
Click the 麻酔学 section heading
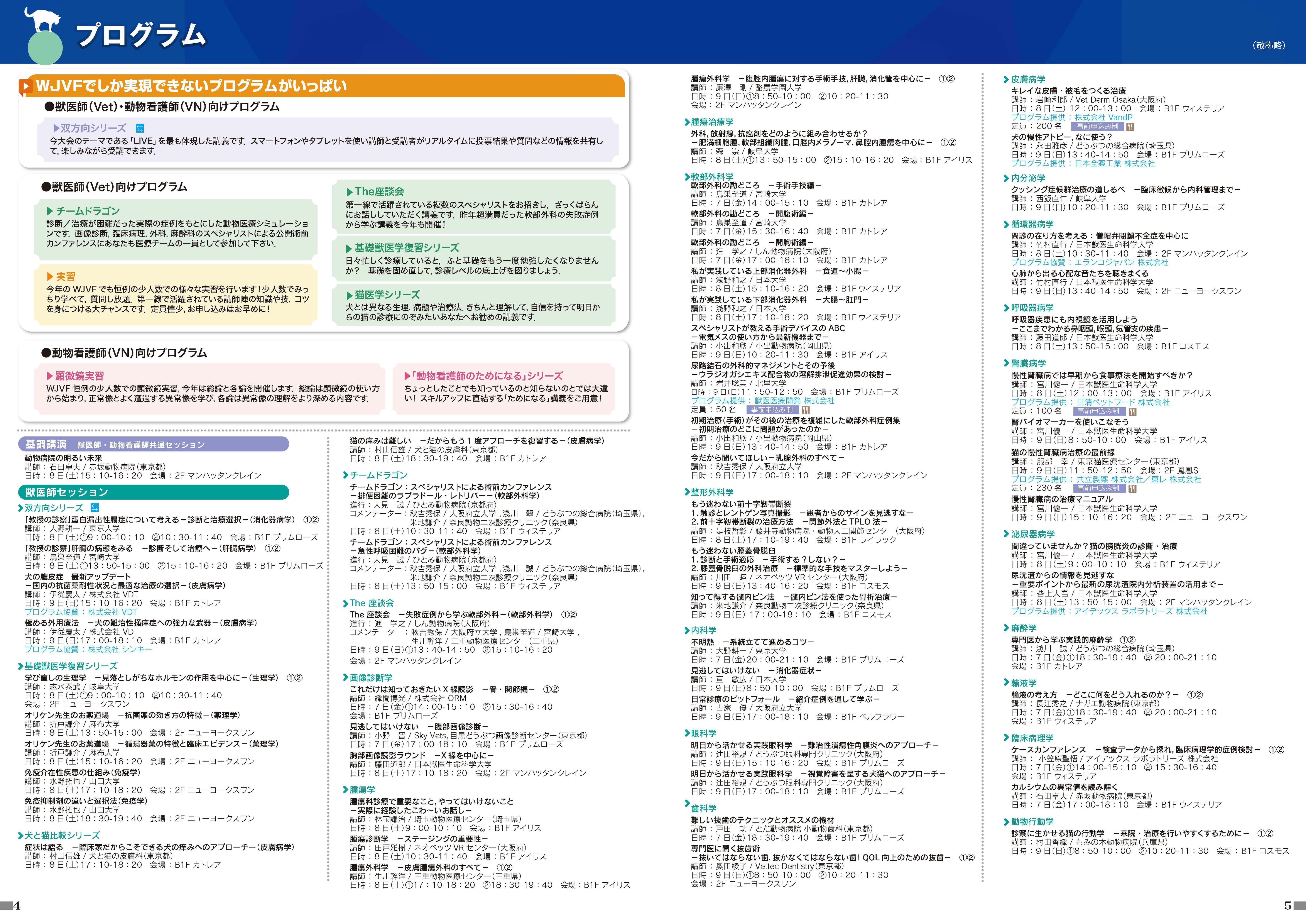click(1024, 628)
